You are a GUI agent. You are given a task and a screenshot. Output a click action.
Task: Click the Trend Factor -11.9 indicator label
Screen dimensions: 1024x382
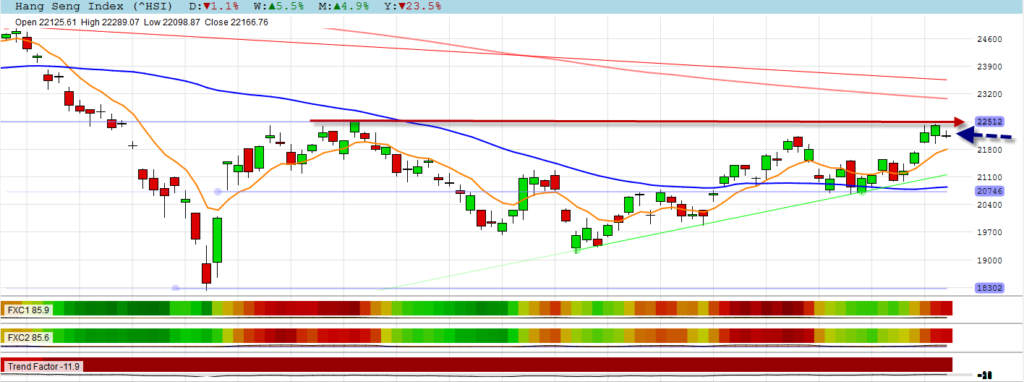(x=44, y=366)
